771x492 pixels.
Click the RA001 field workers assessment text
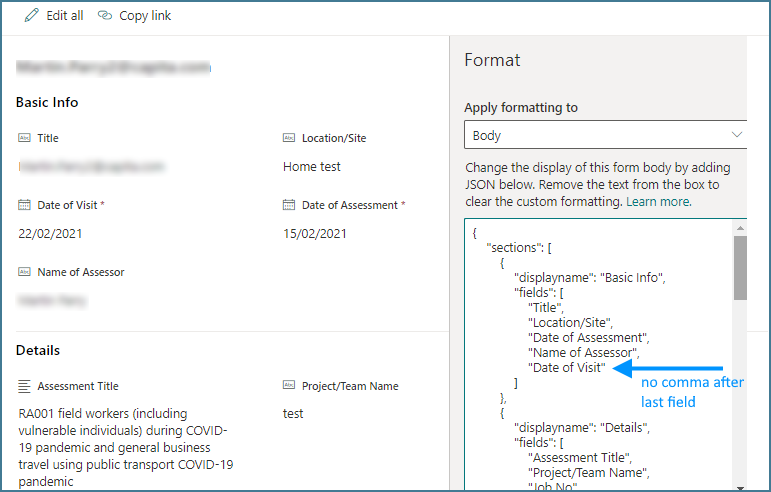(126, 447)
